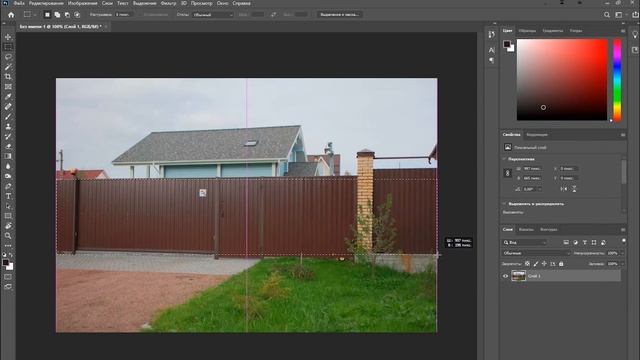
Task: Open the search magnifier at top right
Action: [607, 15]
